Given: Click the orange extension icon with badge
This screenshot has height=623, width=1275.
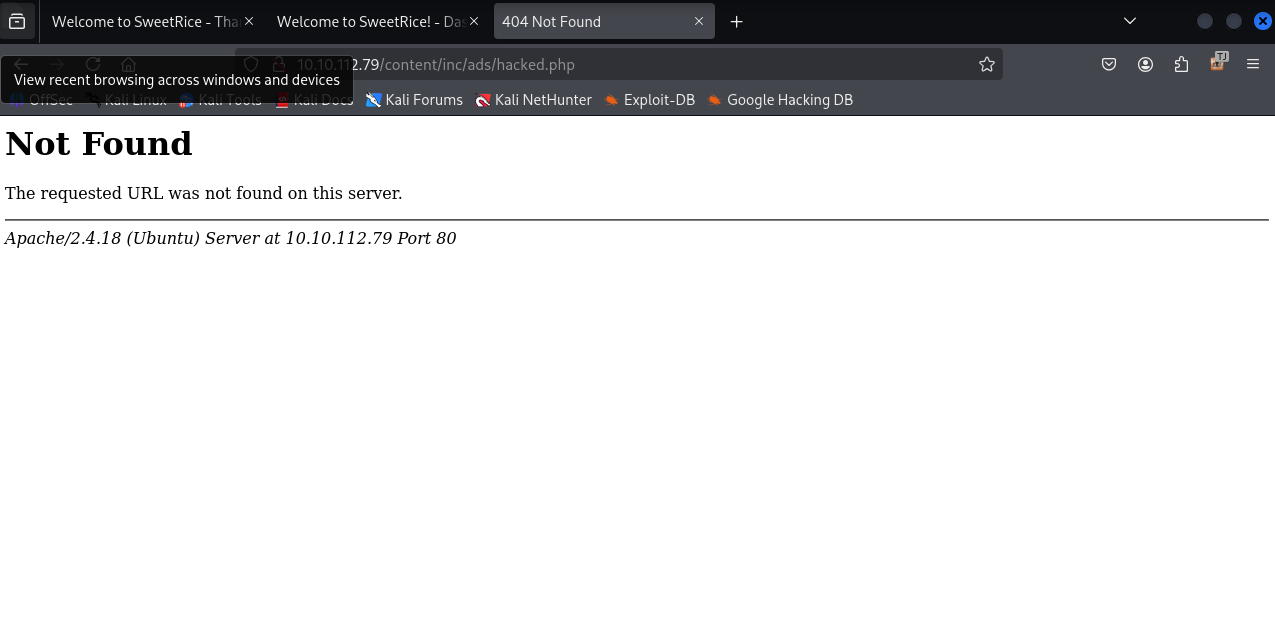Looking at the screenshot, I should pyautogui.click(x=1217, y=63).
